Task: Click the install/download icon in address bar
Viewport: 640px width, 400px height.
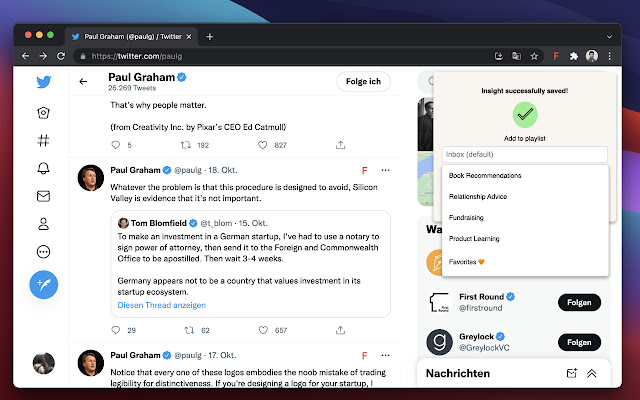Action: (x=498, y=56)
